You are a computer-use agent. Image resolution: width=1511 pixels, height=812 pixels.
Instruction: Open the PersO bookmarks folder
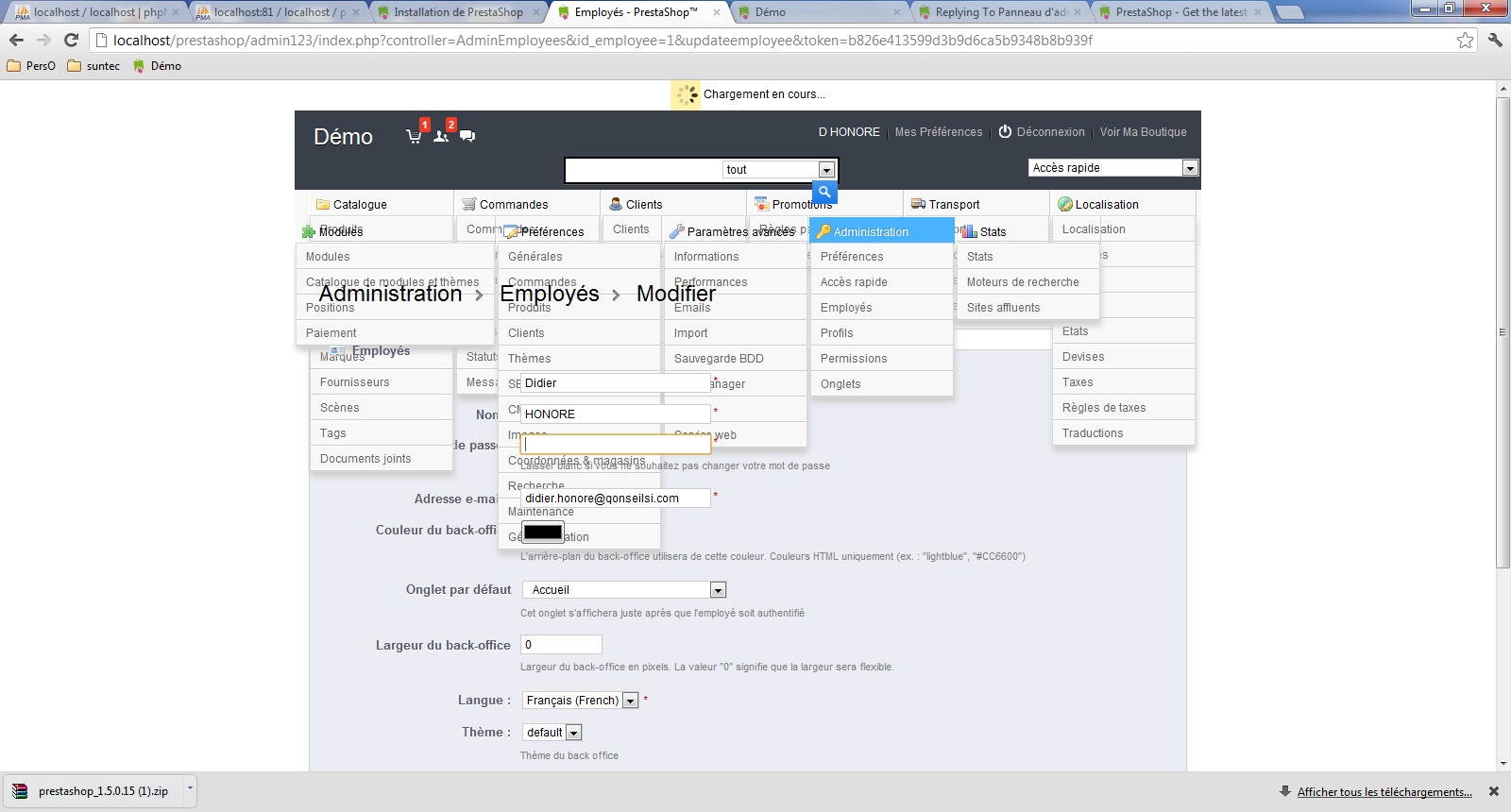(31, 66)
